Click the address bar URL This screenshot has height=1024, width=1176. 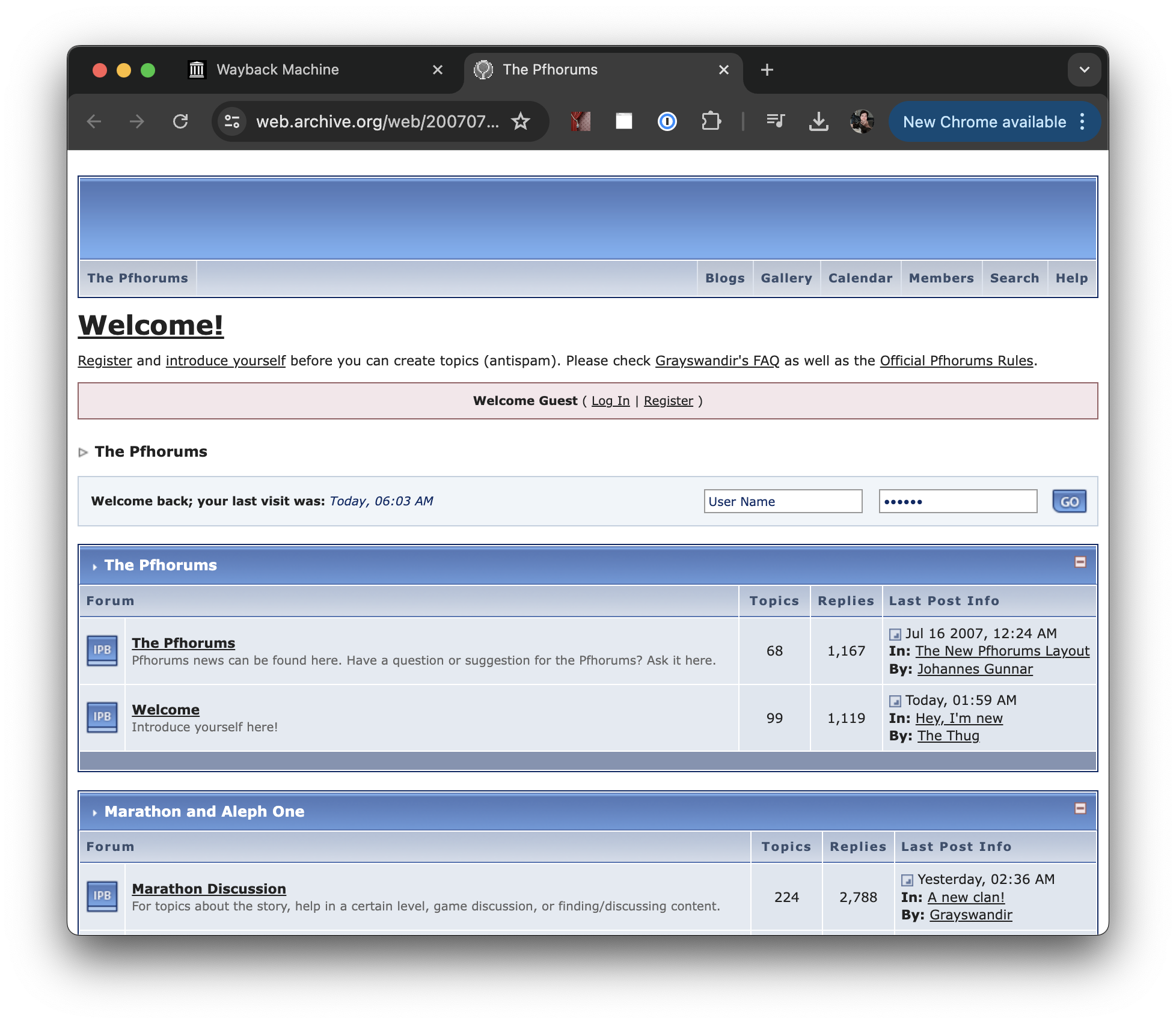(x=378, y=122)
